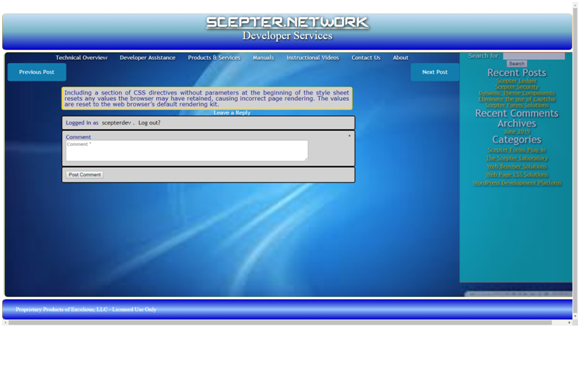Image resolution: width=580 pixels, height=370 pixels.
Task: Click the Post Comment button
Action: point(85,175)
